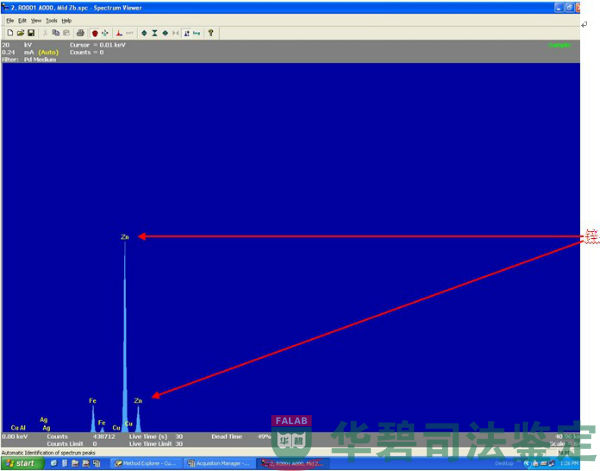The width and height of the screenshot is (600, 471).
Task: Click the blue element-identify toolbar icon
Action: click(x=187, y=33)
